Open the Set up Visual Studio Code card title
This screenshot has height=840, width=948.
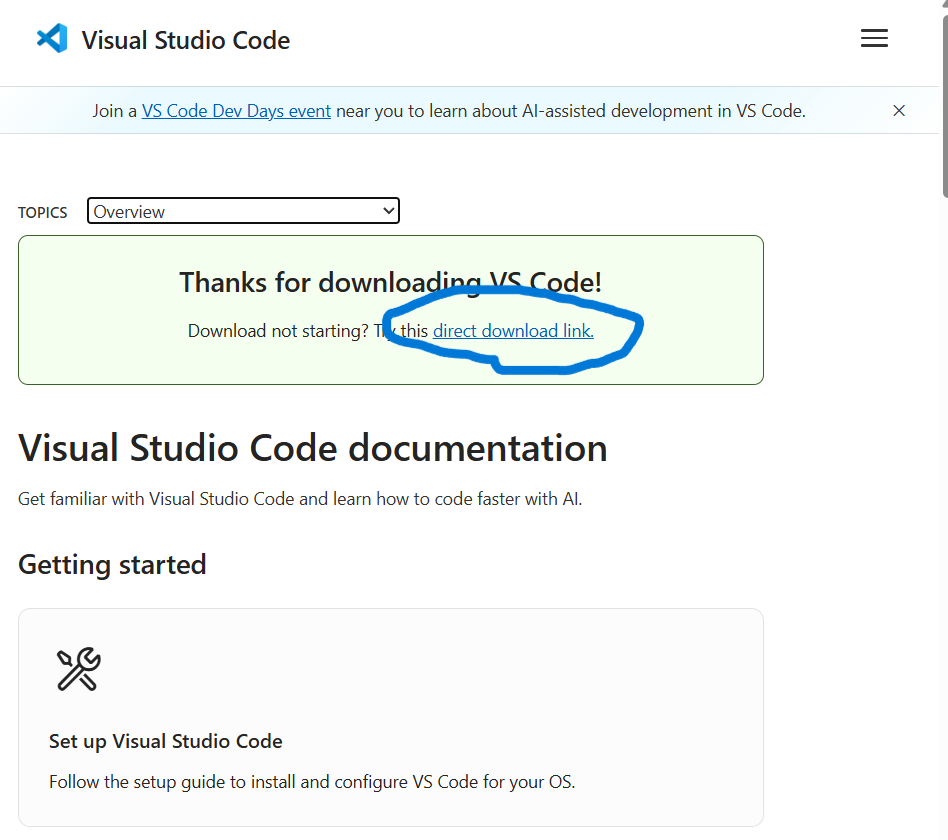coord(166,742)
